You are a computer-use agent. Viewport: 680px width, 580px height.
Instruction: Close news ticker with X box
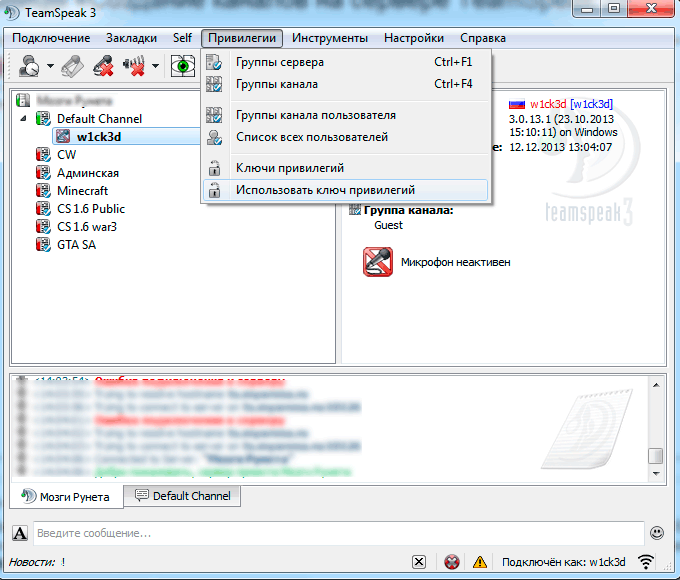419,562
